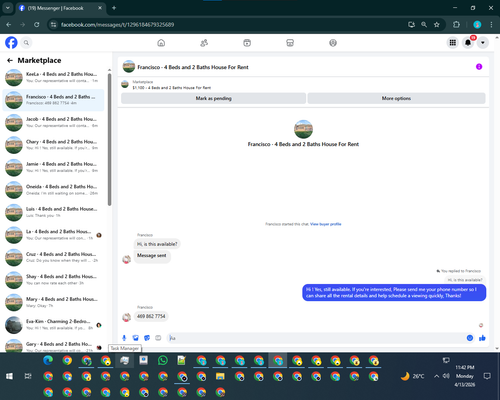Viewport: 500px width, 400px height.
Task: Select the Francisco conversation in the list
Action: tap(53, 100)
